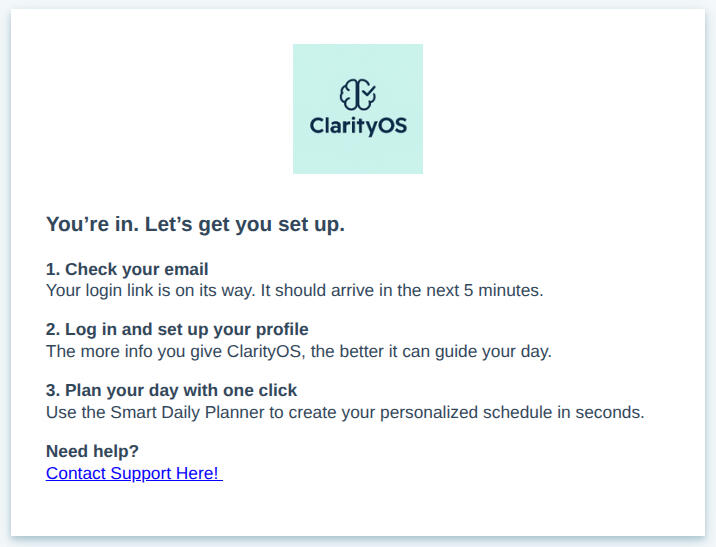The image size is (716, 547).
Task: Open the Contact Support Here! link
Action: pos(133,473)
